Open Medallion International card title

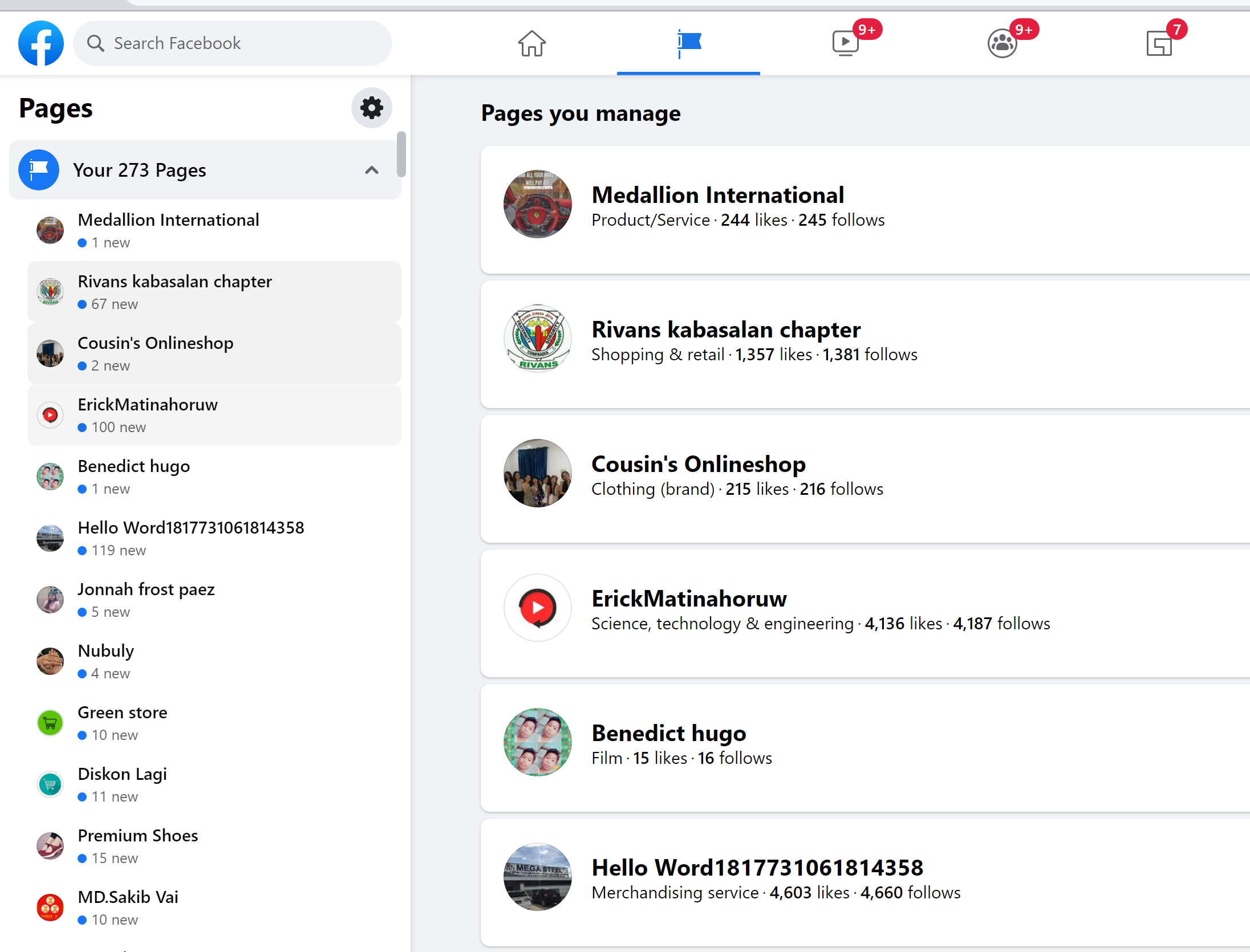point(717,195)
